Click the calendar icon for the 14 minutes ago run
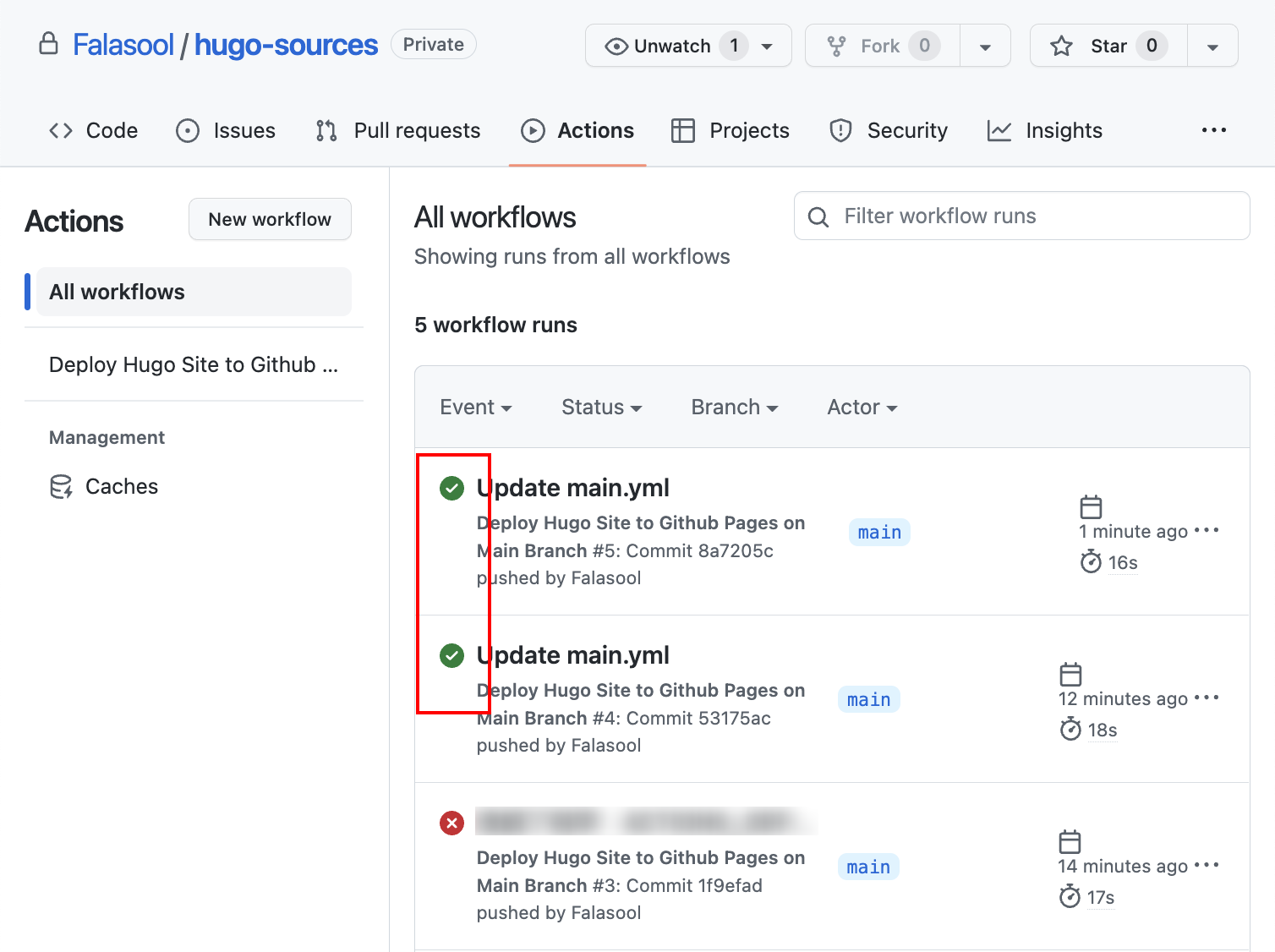 click(1070, 841)
